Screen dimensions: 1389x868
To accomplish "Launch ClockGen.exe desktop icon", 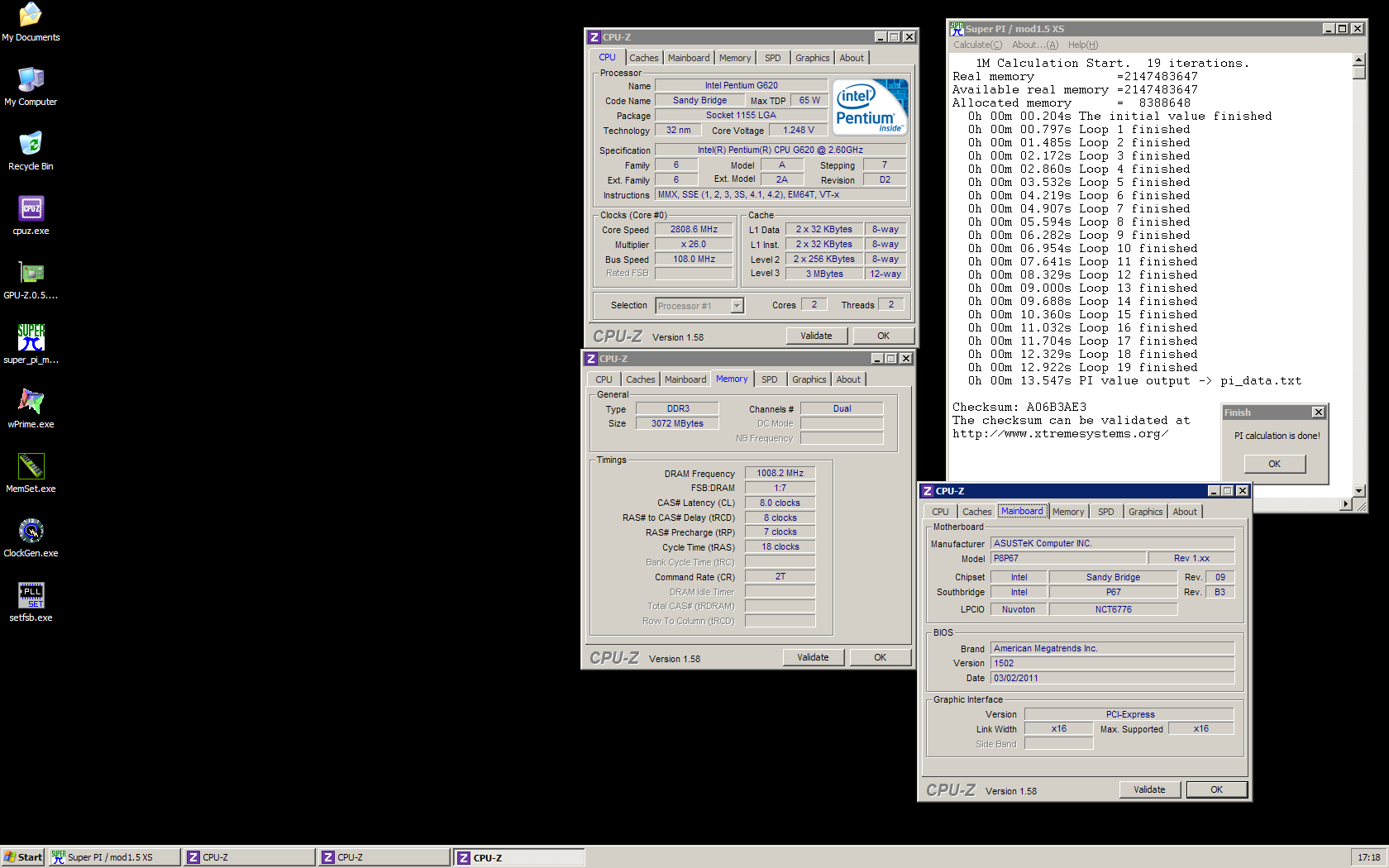I will 31,537.
